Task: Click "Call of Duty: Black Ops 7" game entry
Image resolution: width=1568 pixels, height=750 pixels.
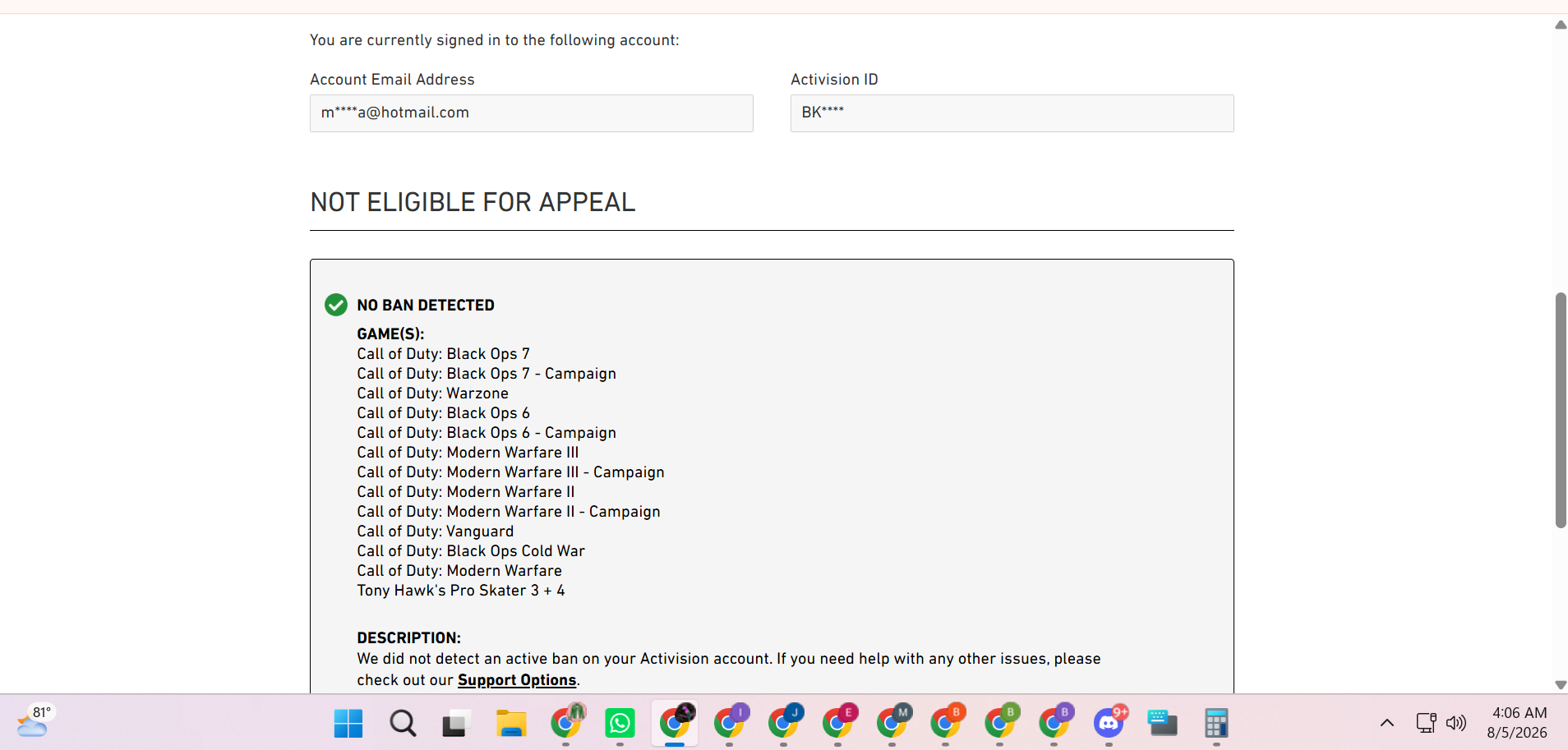Action: (x=443, y=354)
